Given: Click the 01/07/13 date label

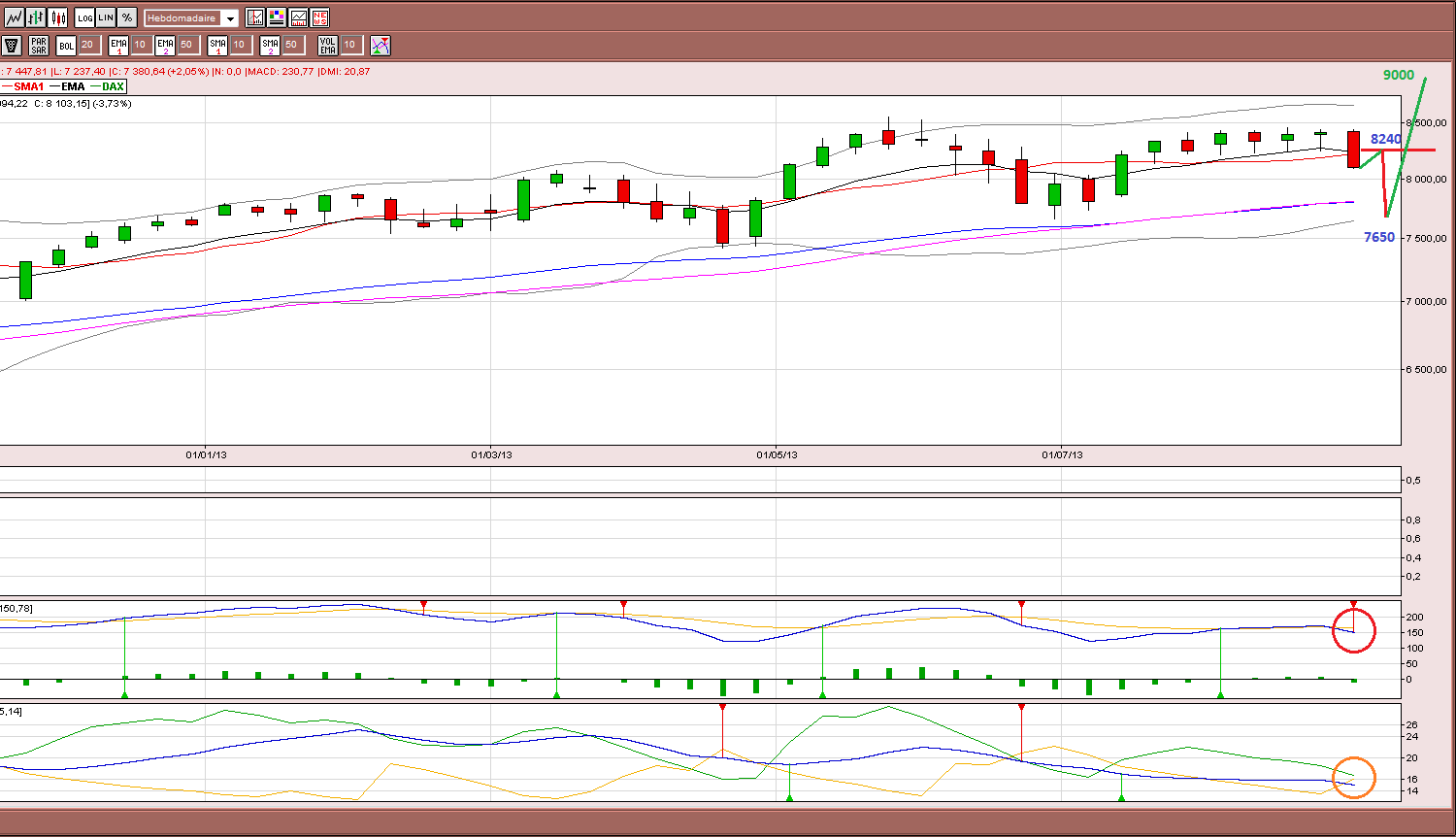Looking at the screenshot, I should coord(1062,454).
